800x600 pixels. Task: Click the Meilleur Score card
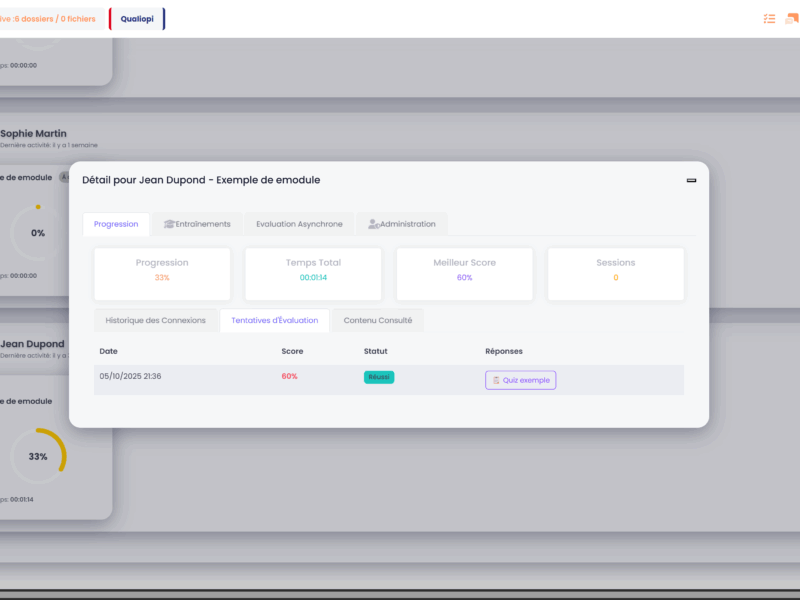[464, 273]
